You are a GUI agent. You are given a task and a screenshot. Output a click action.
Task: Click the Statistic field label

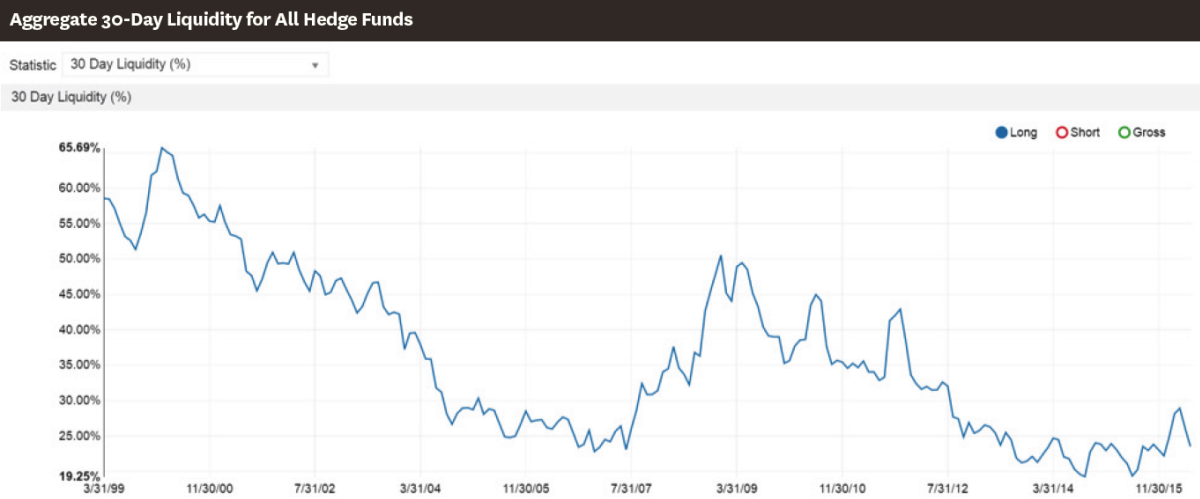(32, 65)
